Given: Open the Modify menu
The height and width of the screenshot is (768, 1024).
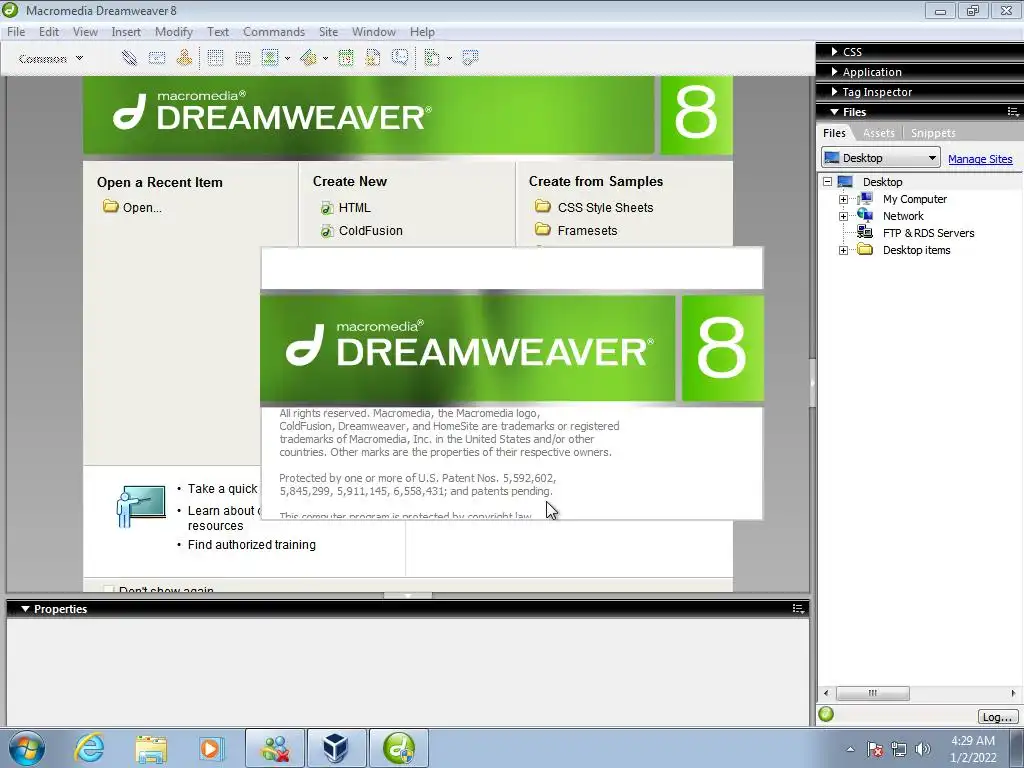Looking at the screenshot, I should click(174, 31).
